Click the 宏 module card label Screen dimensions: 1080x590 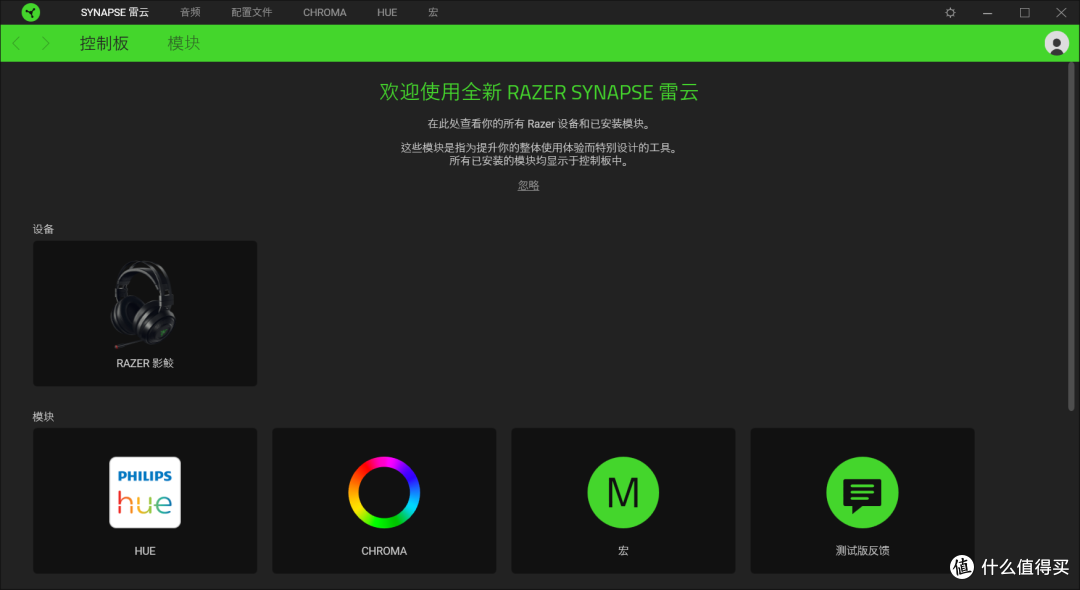(x=623, y=551)
